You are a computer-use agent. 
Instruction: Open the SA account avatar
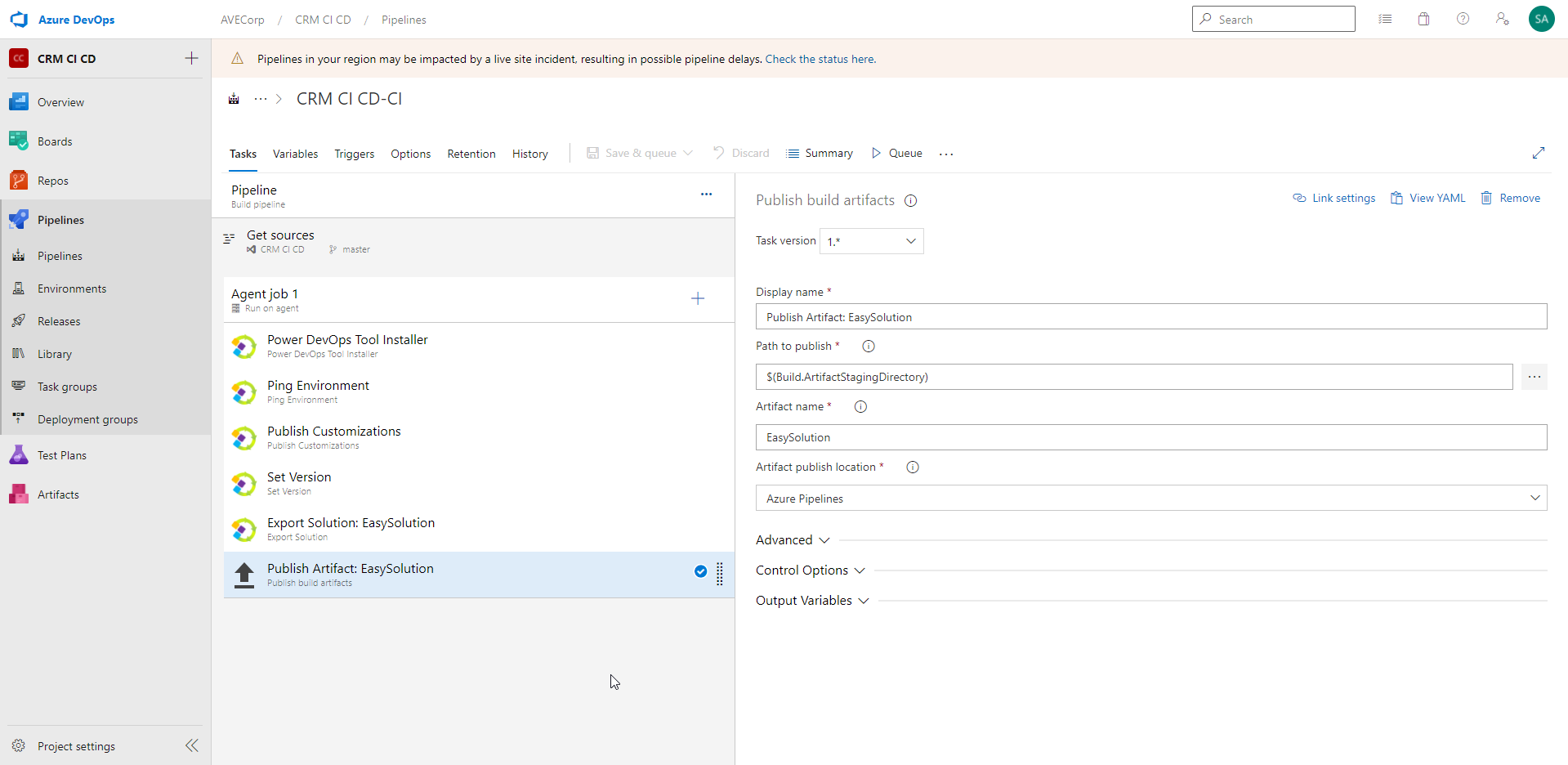pos(1541,19)
